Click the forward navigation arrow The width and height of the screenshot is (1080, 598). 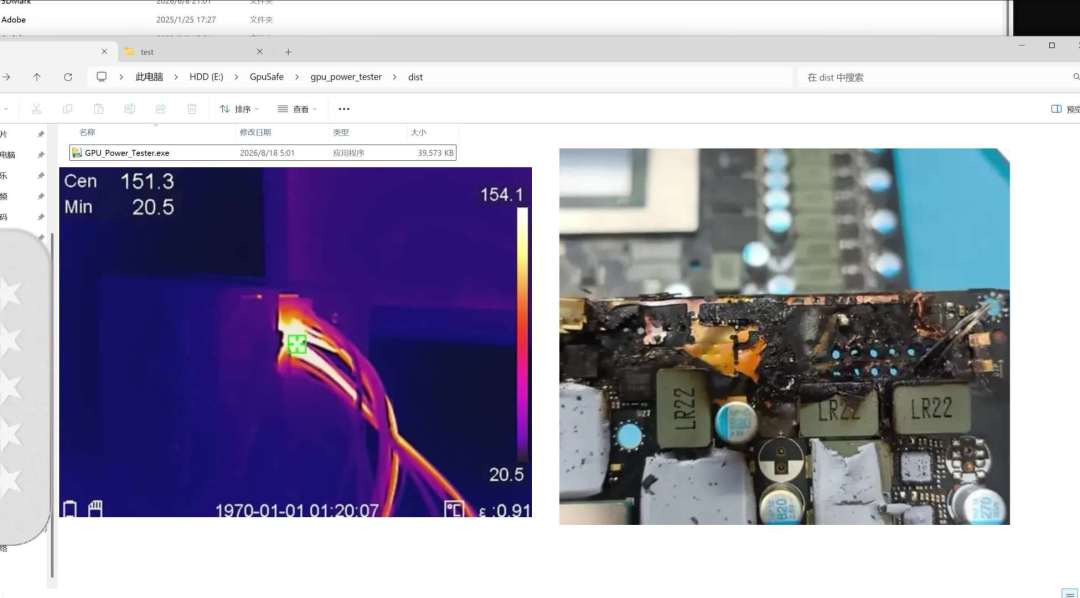[x=6, y=77]
